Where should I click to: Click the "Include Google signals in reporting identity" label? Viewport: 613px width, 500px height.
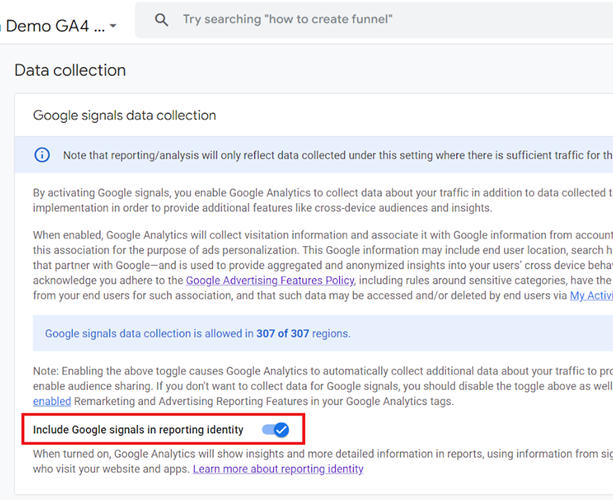click(x=138, y=430)
